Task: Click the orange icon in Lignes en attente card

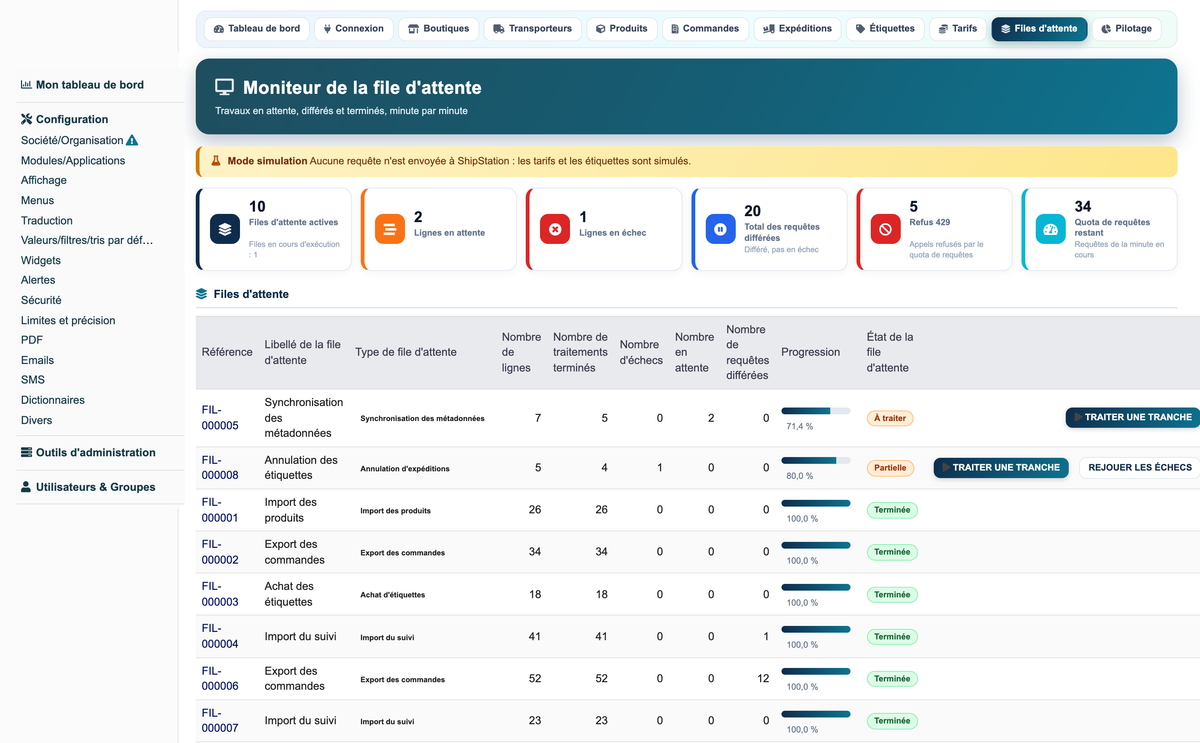Action: [390, 229]
